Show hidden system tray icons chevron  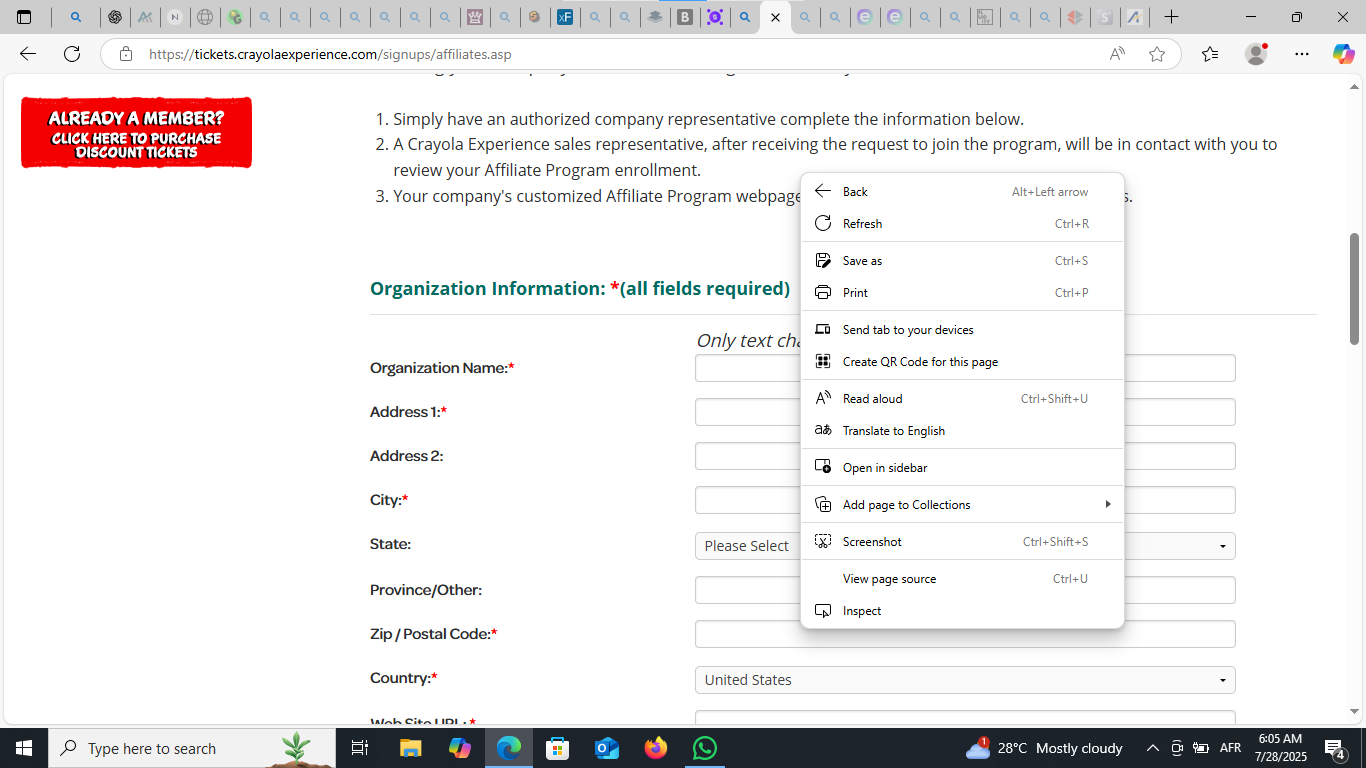pos(1152,748)
